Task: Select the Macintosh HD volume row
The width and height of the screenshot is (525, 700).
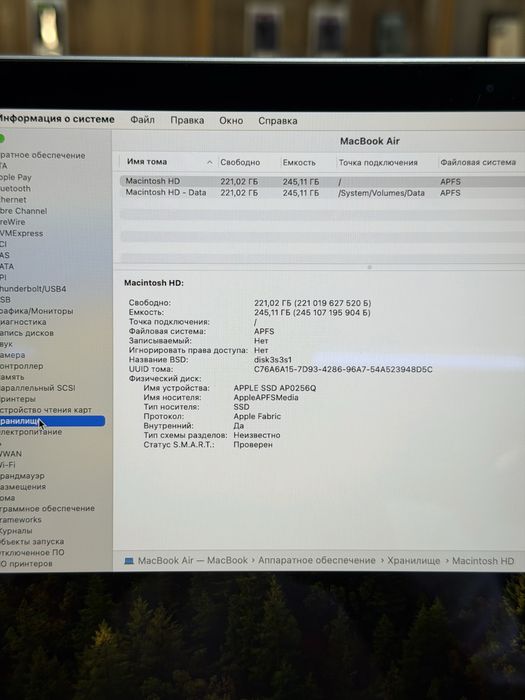Action: pos(322,181)
